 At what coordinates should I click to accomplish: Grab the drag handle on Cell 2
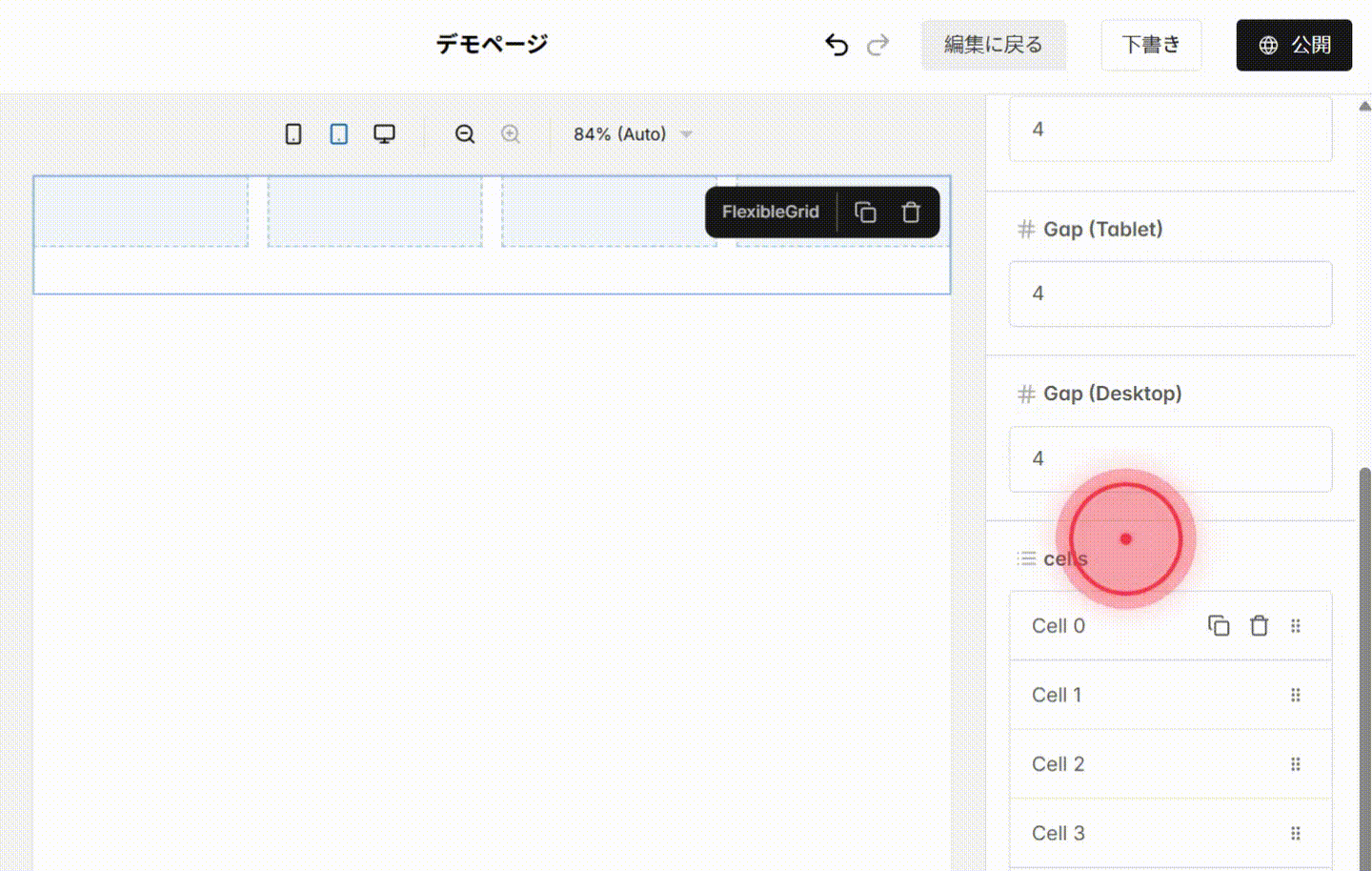pos(1296,763)
